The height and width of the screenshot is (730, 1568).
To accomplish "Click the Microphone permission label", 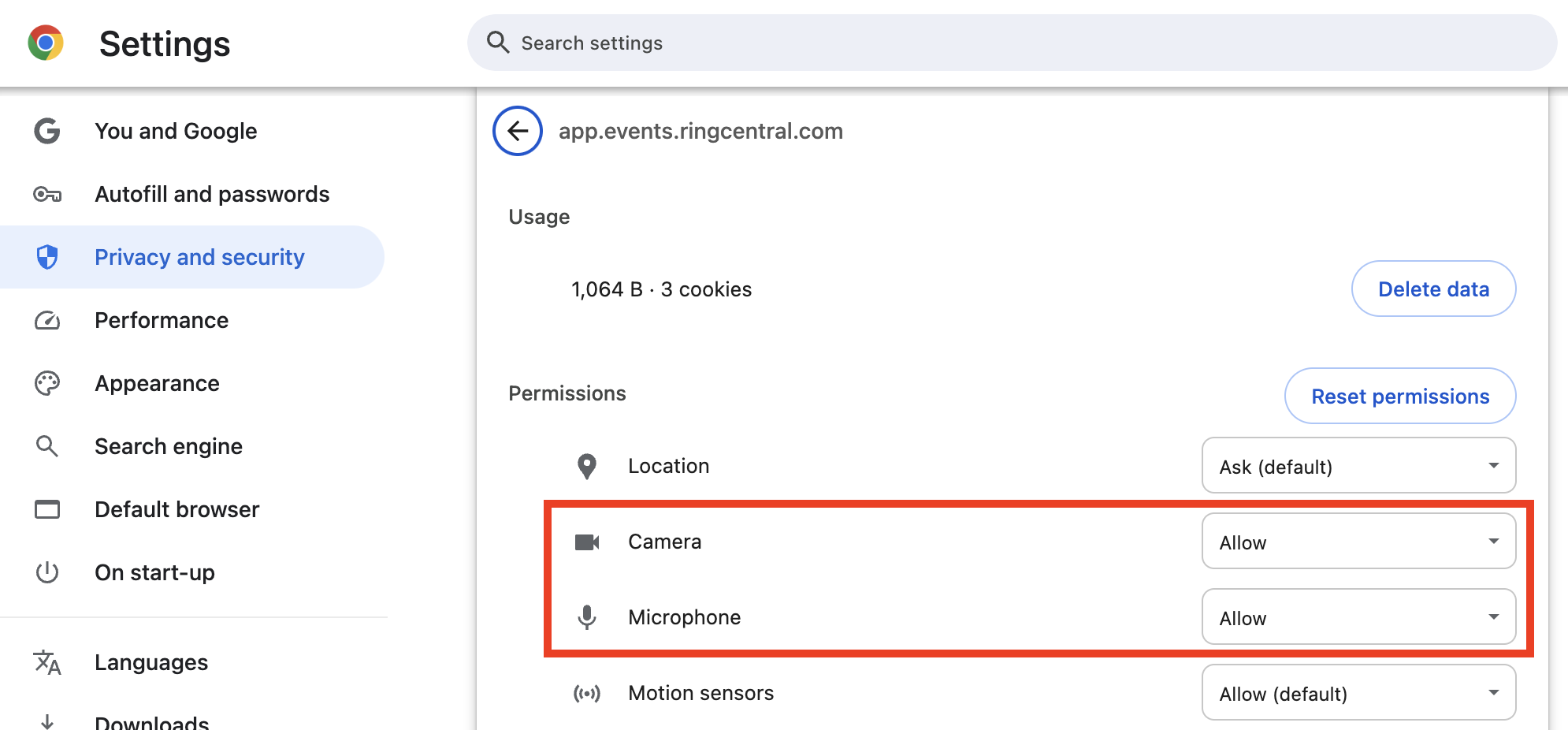I will [x=684, y=617].
